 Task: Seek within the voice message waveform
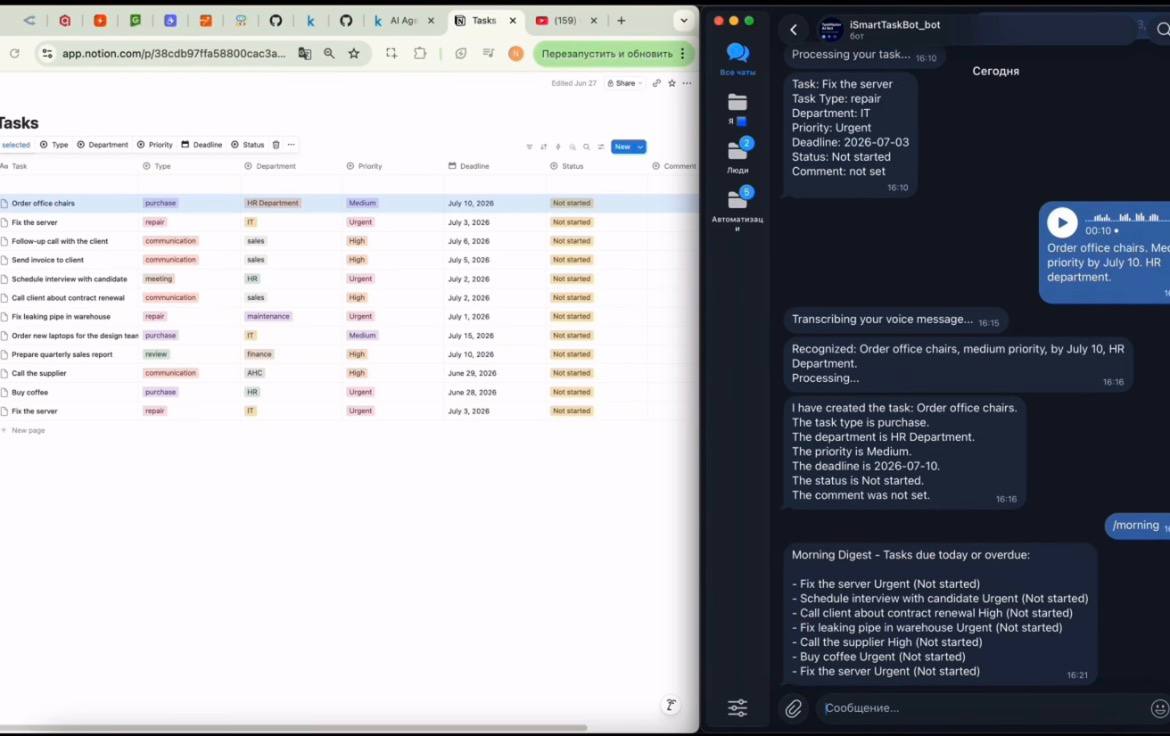1125,217
